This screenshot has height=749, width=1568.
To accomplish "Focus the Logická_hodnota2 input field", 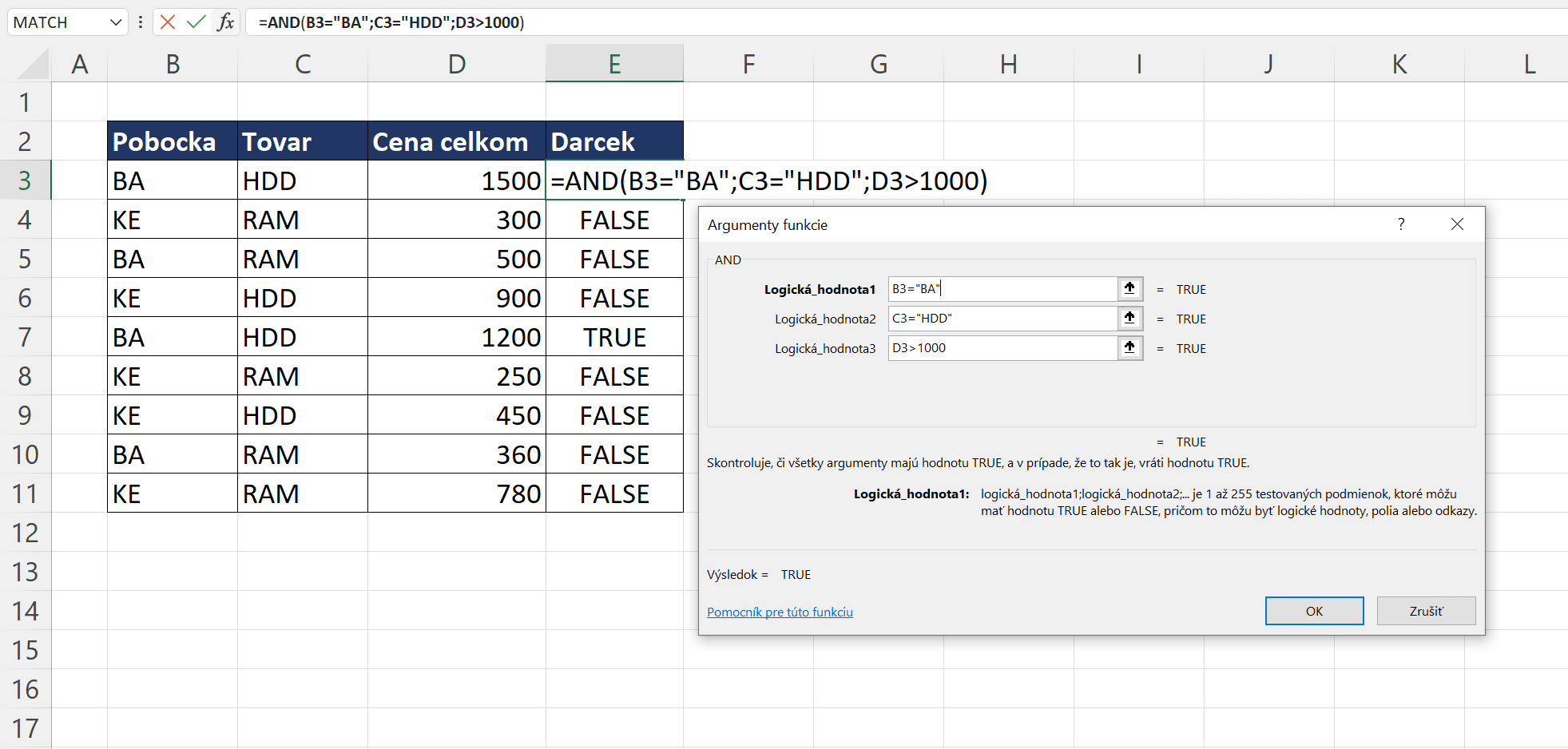I will 1002,319.
